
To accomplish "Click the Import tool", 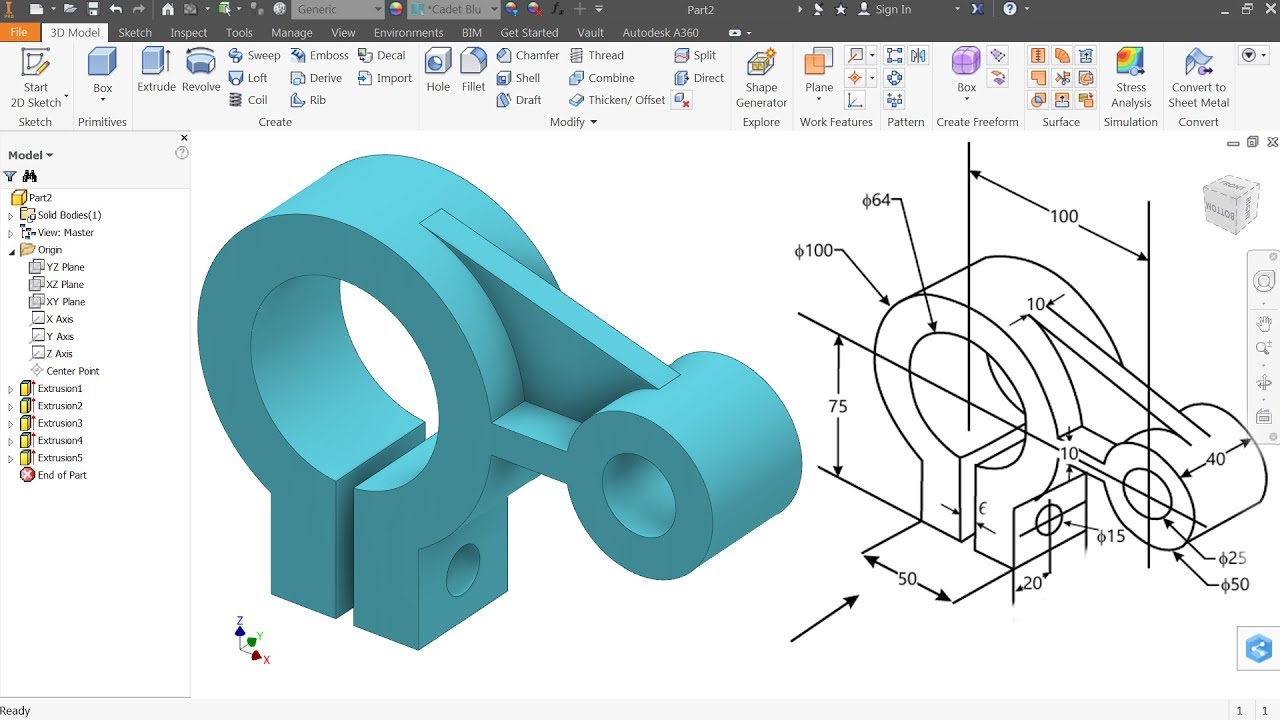I will point(384,78).
